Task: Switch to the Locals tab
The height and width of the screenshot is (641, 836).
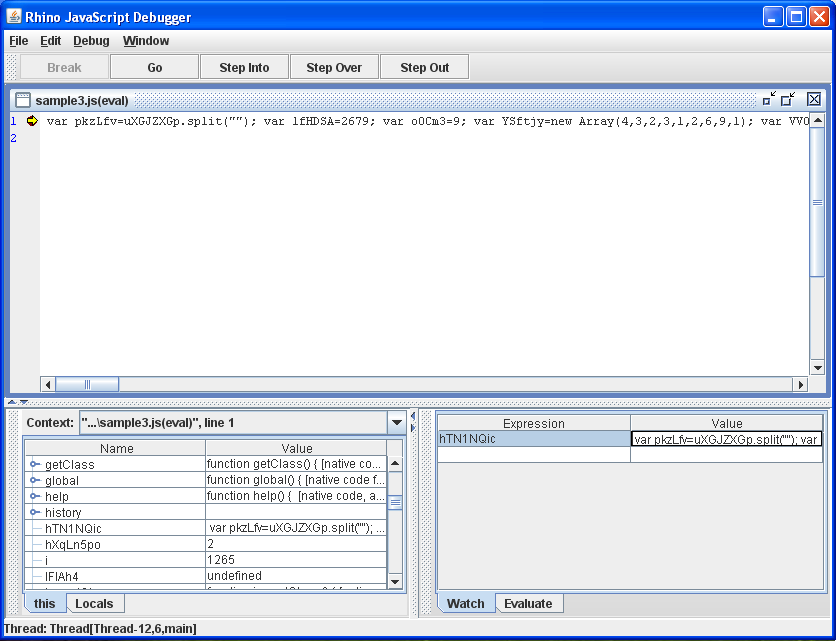Action: coord(94,603)
